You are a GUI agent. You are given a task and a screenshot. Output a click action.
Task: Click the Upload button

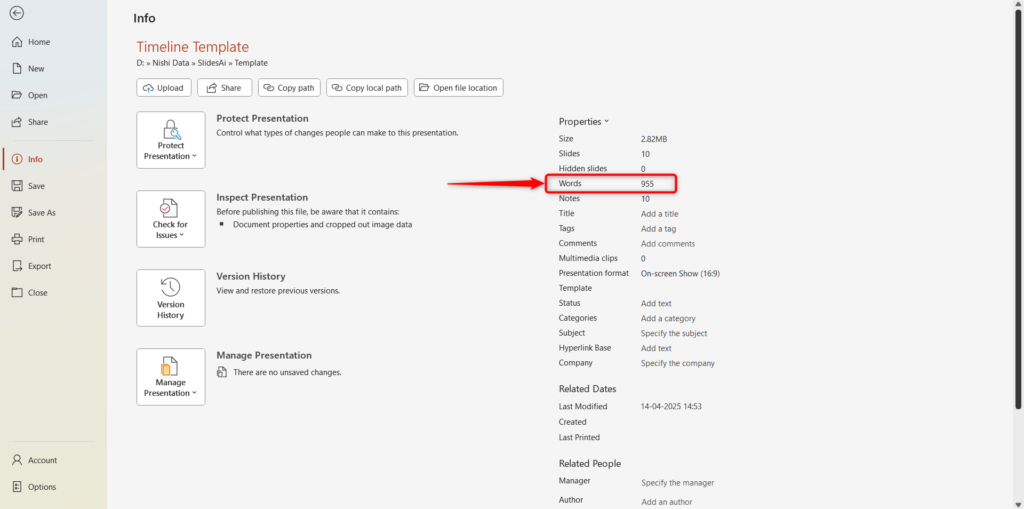pos(163,88)
